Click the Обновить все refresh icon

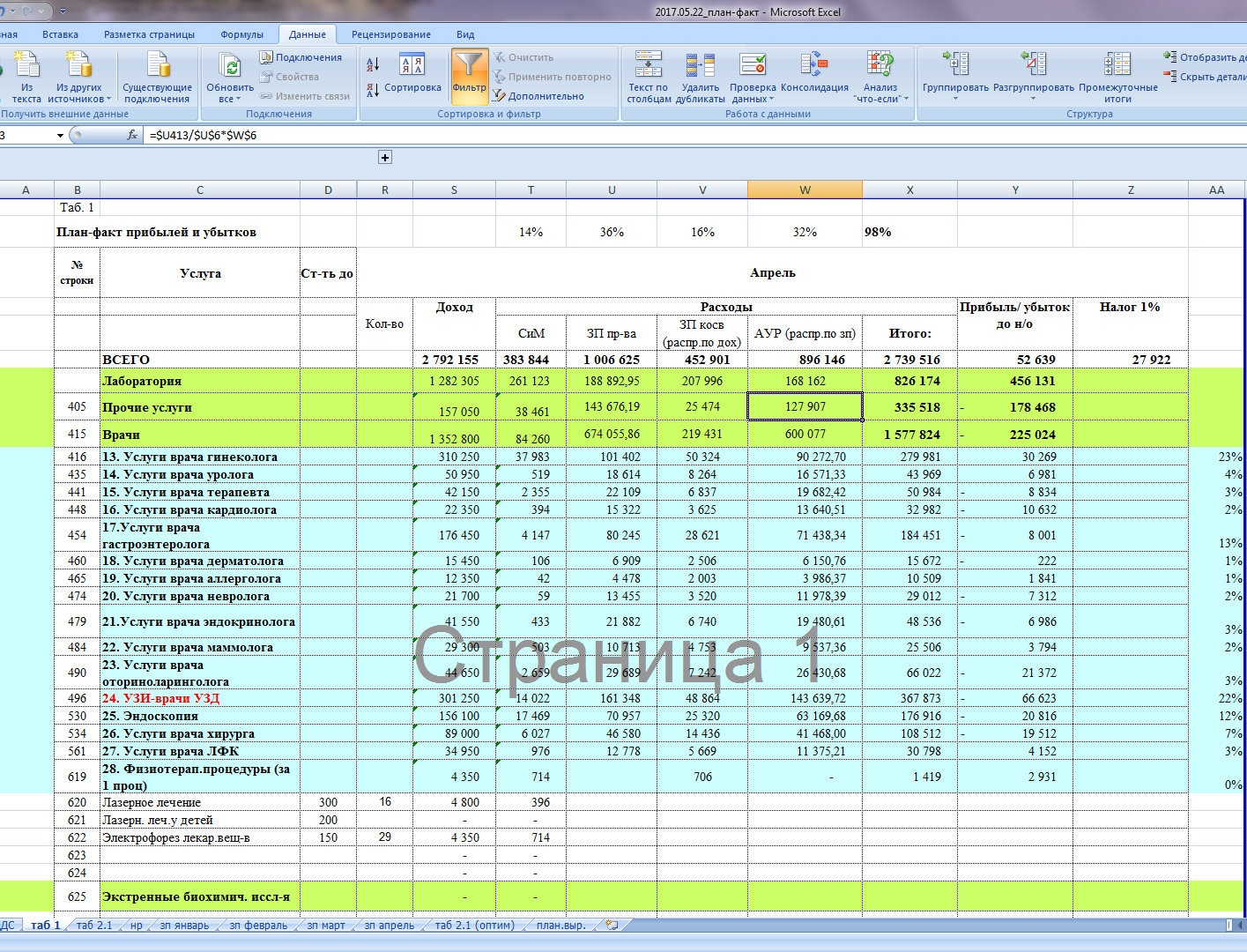point(230,76)
